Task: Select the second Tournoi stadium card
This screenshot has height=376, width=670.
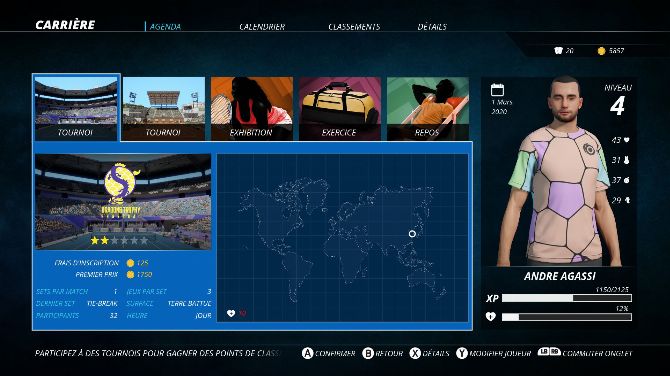Action: pyautogui.click(x=164, y=109)
